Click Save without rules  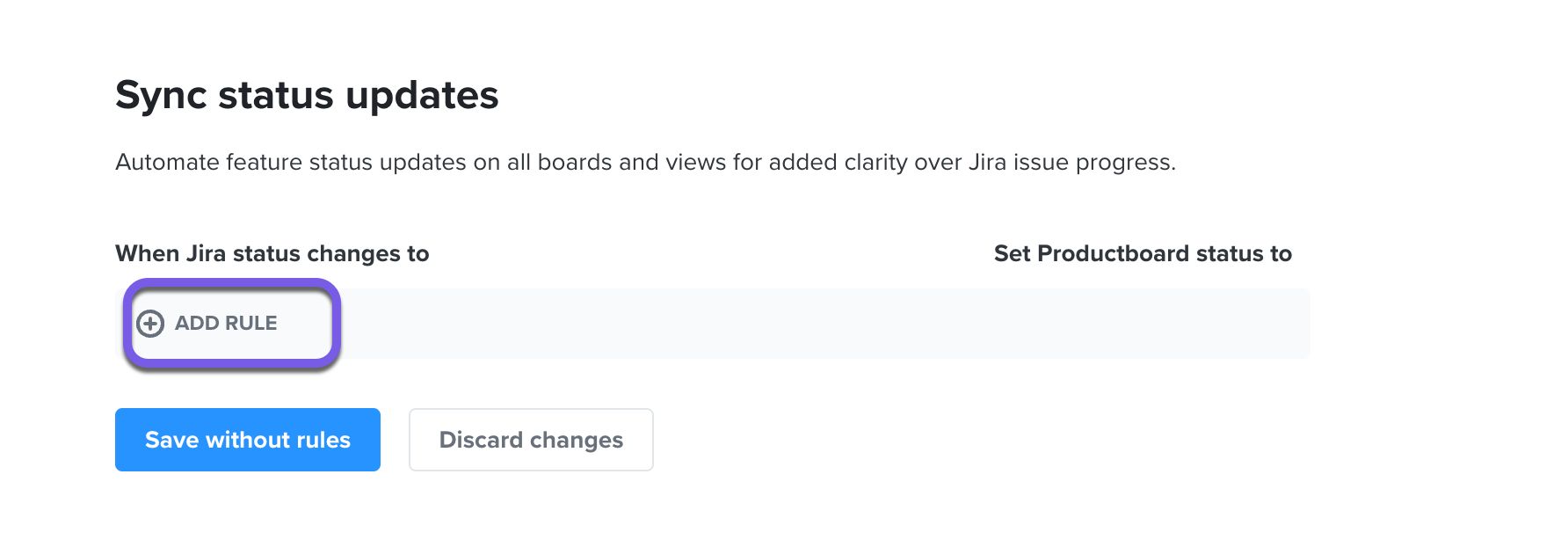click(x=247, y=440)
